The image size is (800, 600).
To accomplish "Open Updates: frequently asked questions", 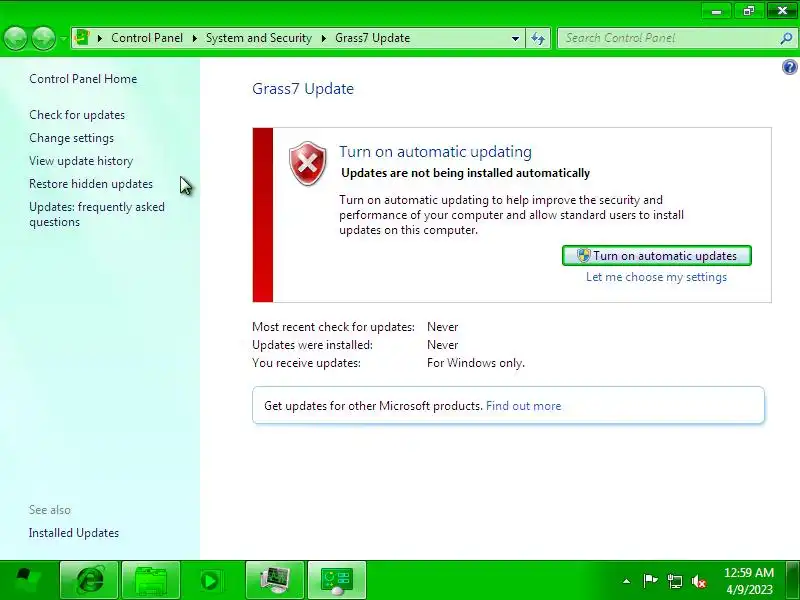I will tap(97, 214).
